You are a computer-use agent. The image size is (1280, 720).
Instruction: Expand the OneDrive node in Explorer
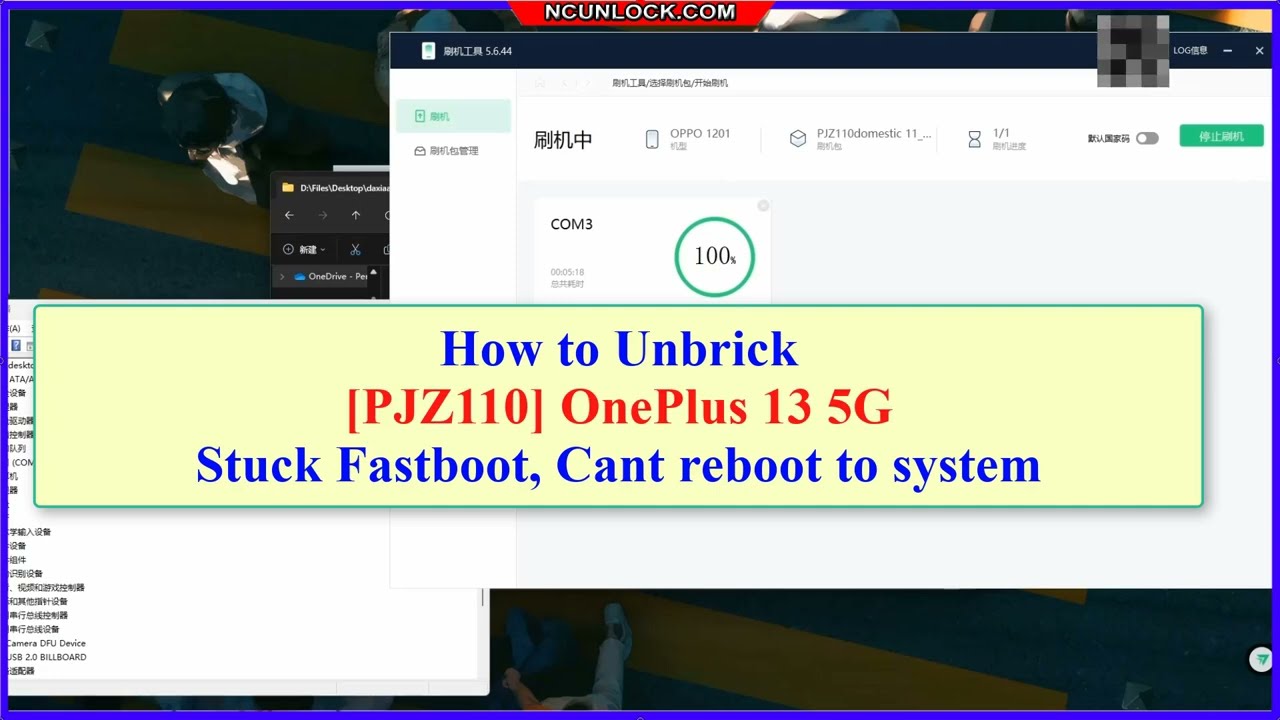(282, 276)
